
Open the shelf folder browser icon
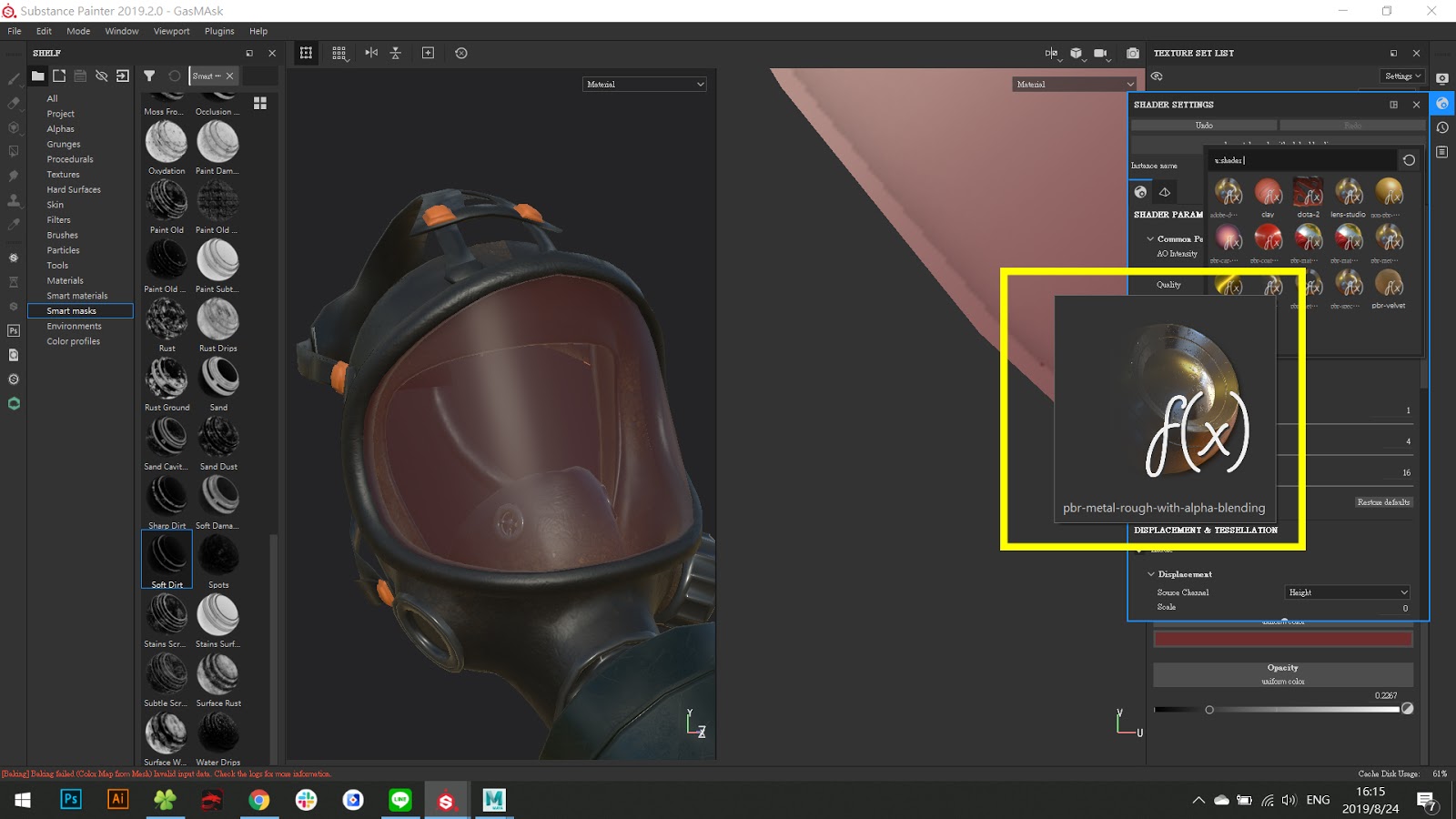click(x=37, y=76)
